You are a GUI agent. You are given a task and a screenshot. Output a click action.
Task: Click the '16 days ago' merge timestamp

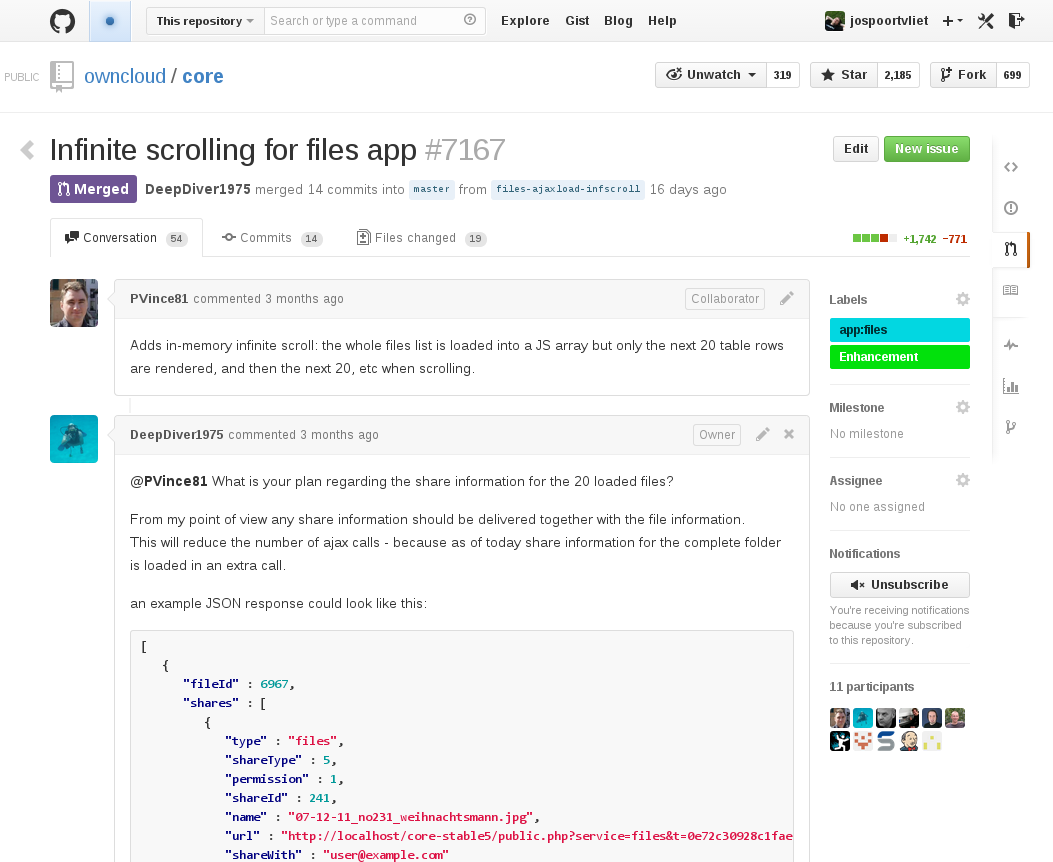click(x=688, y=189)
